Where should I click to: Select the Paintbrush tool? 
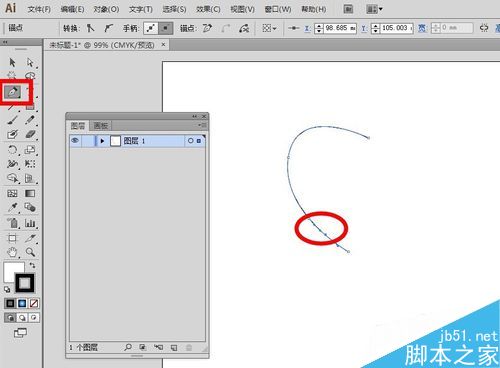tap(13, 120)
